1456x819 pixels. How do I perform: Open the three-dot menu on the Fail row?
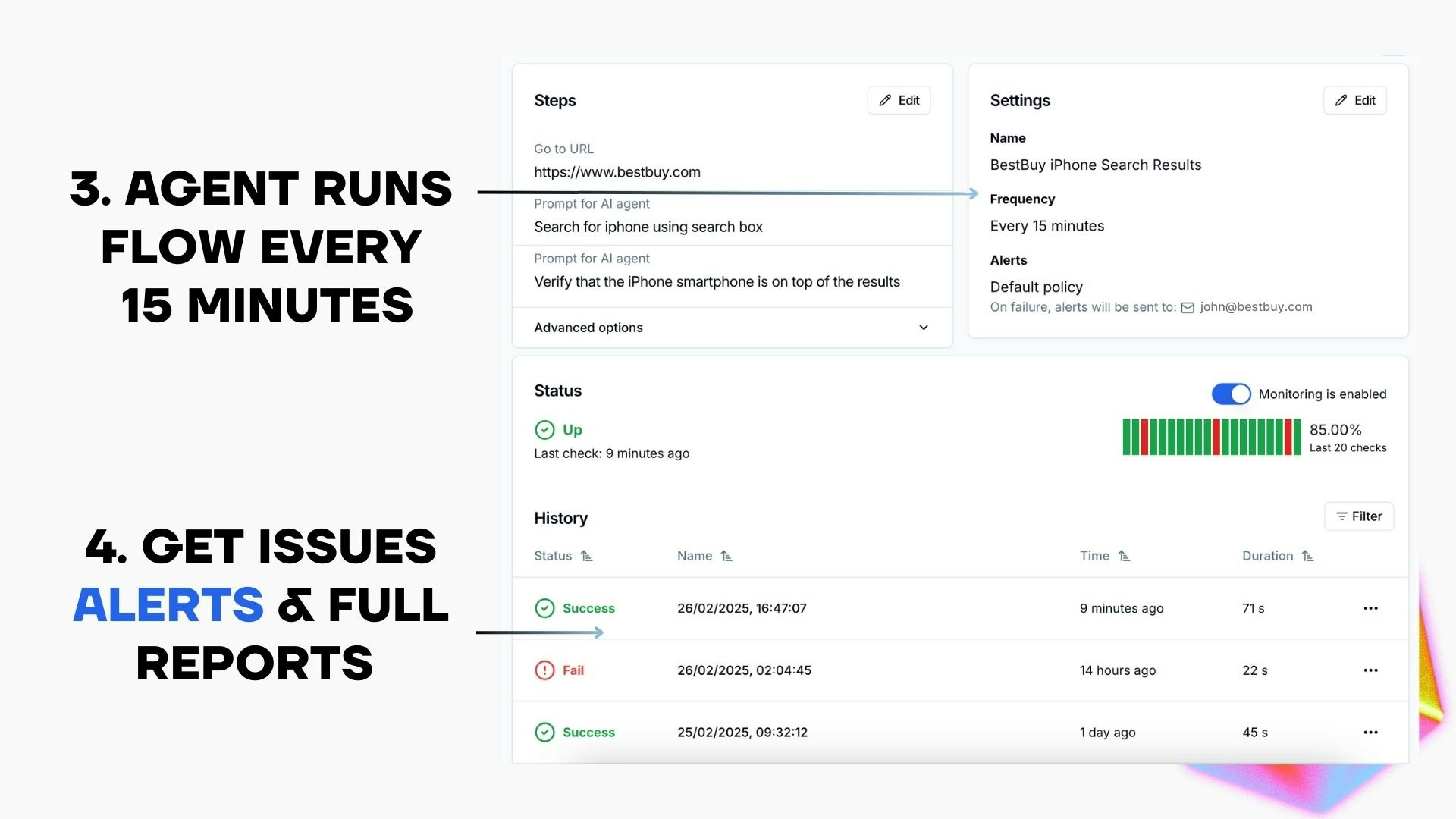click(x=1370, y=670)
